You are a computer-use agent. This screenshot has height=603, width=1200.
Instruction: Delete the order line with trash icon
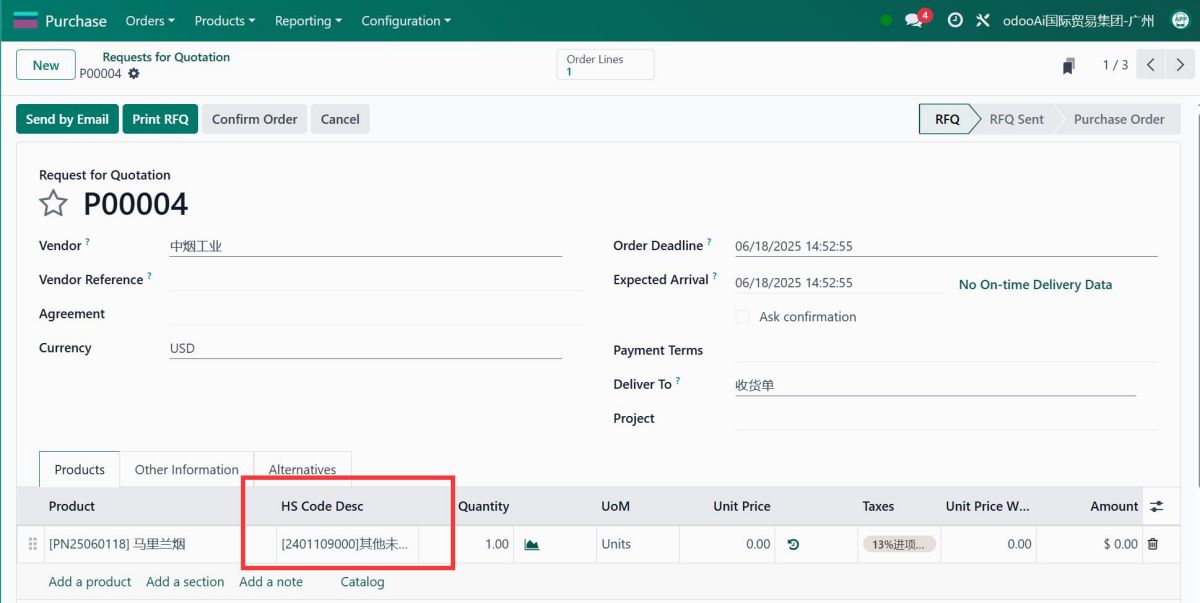point(1153,544)
